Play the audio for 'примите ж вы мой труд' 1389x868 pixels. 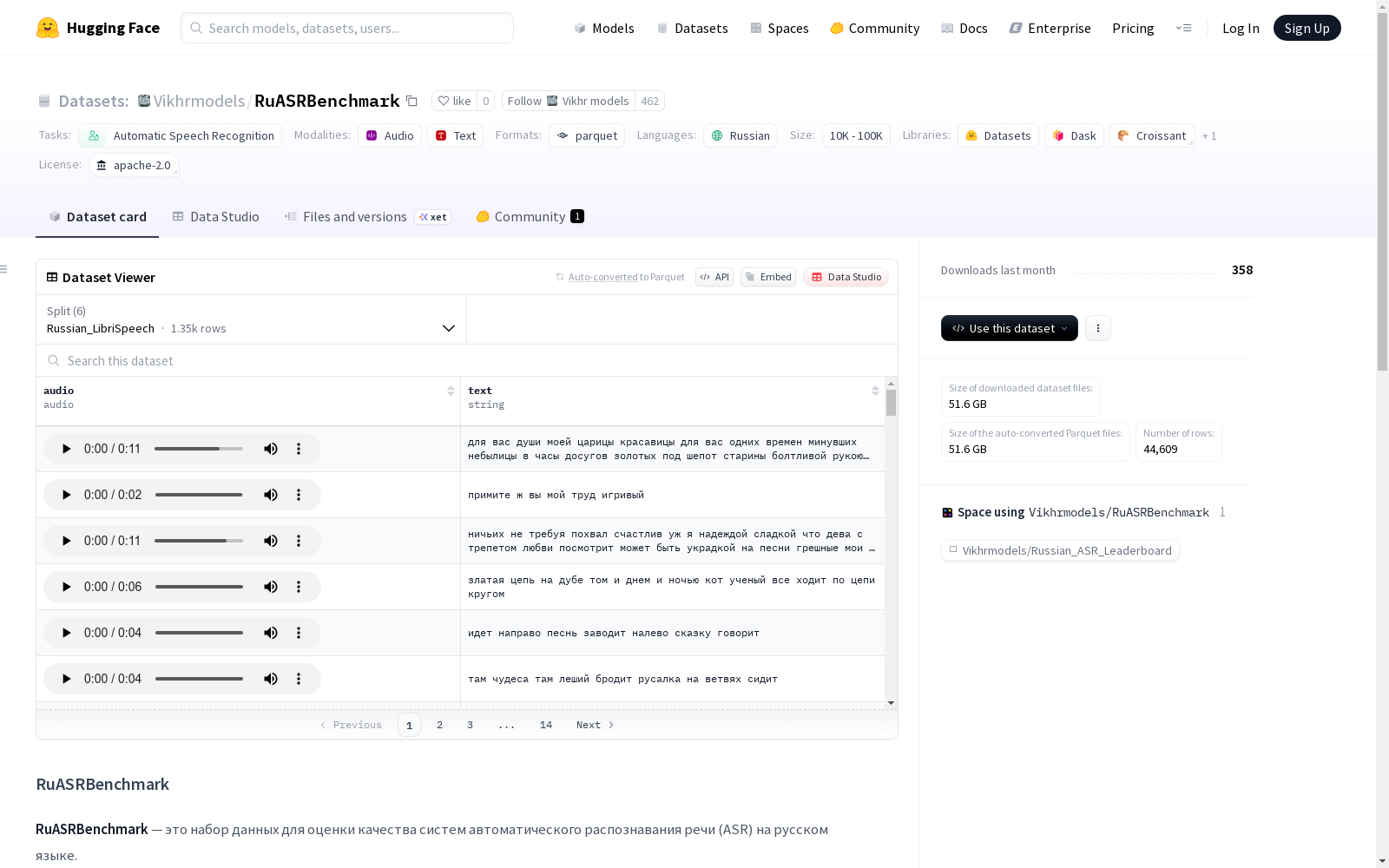[x=66, y=495]
